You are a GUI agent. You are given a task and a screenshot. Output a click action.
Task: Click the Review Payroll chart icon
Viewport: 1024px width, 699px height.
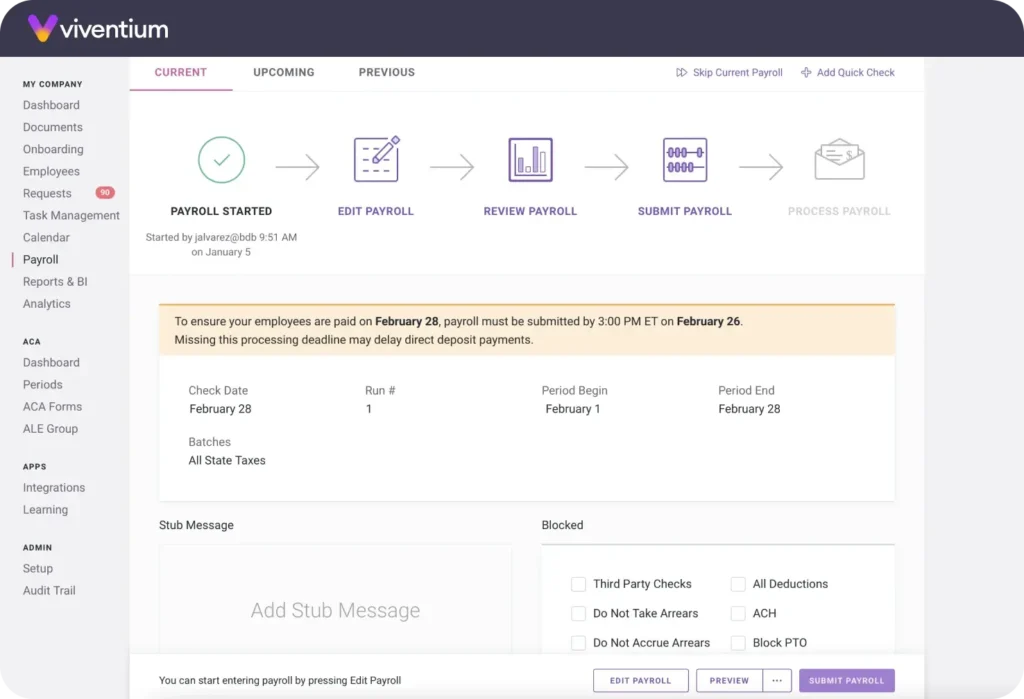[530, 160]
